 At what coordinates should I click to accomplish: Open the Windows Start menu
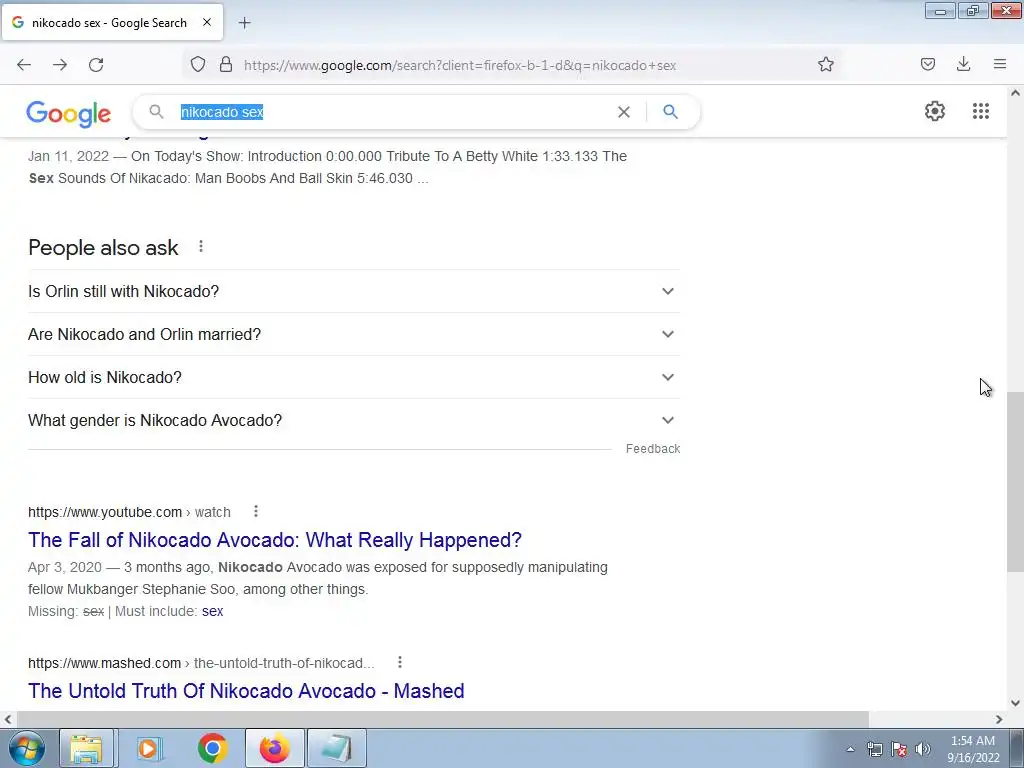tap(26, 748)
